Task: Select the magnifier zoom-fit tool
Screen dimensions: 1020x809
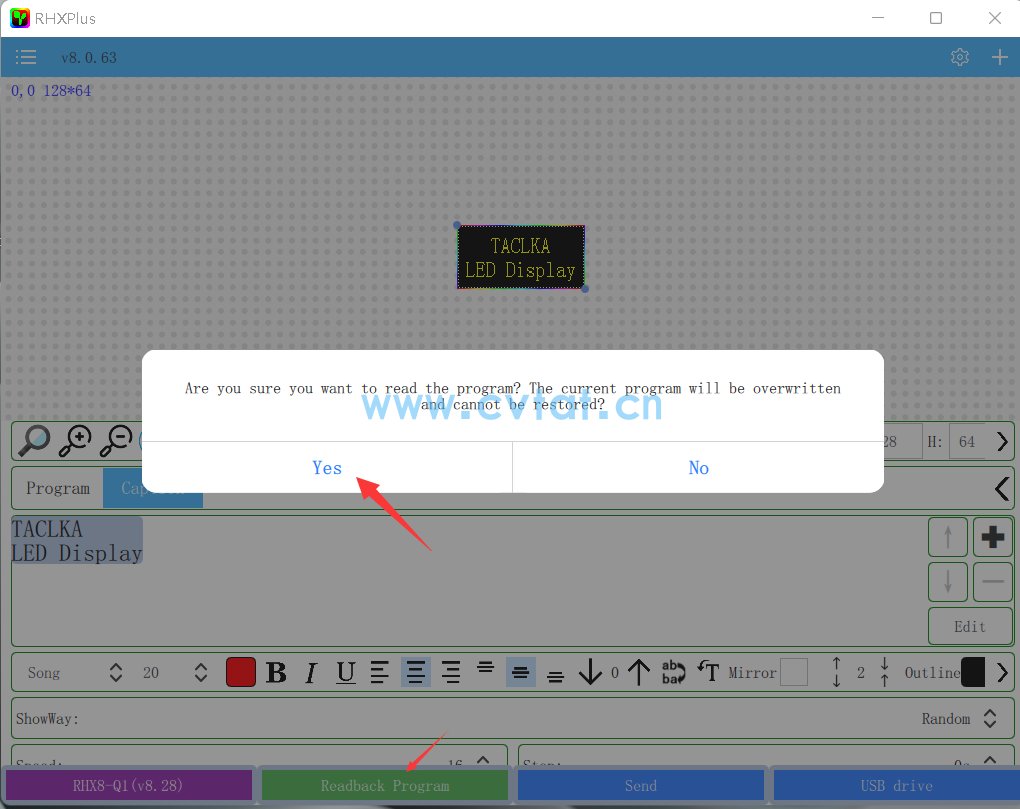Action: pos(35,440)
